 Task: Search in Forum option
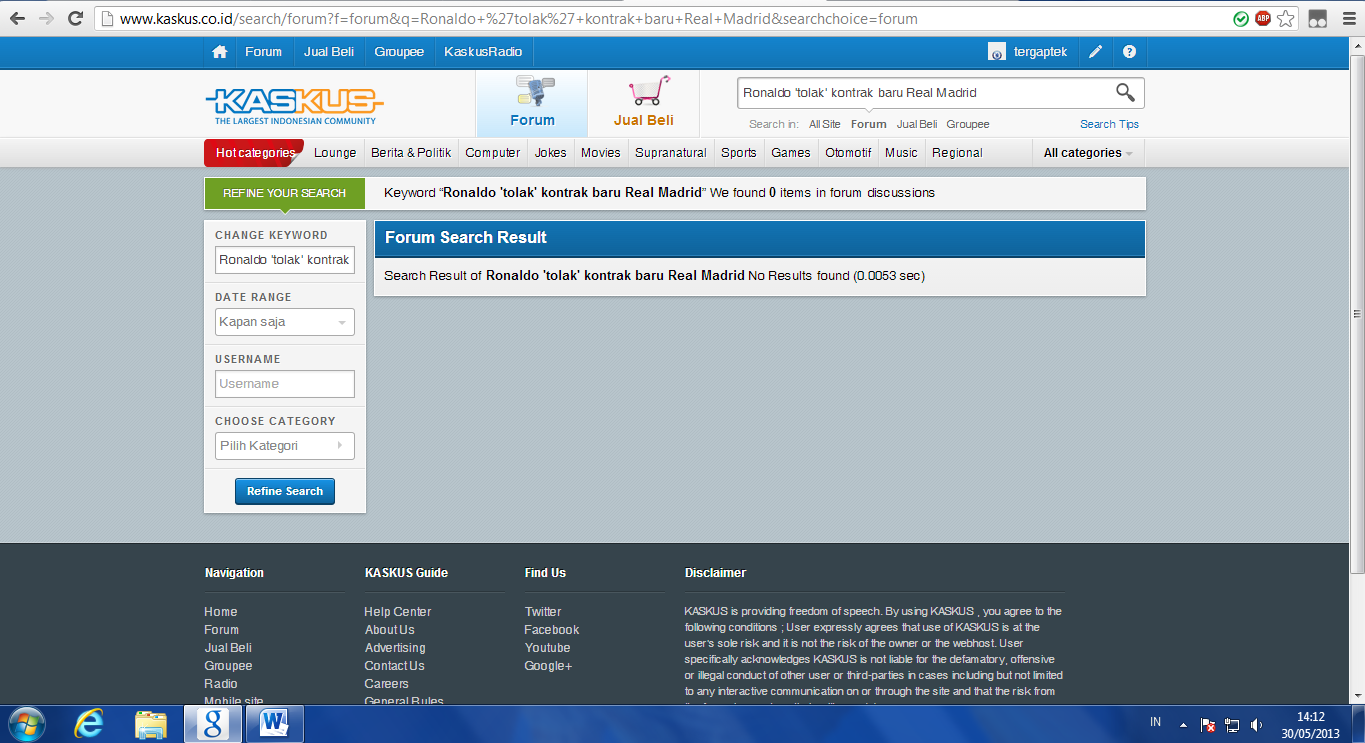868,124
